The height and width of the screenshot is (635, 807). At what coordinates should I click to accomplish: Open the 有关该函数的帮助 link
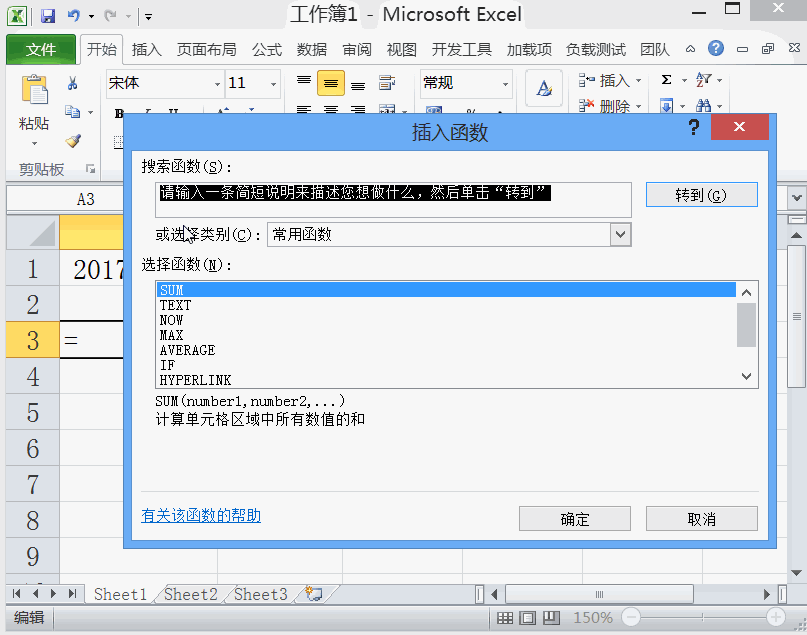[201, 516]
